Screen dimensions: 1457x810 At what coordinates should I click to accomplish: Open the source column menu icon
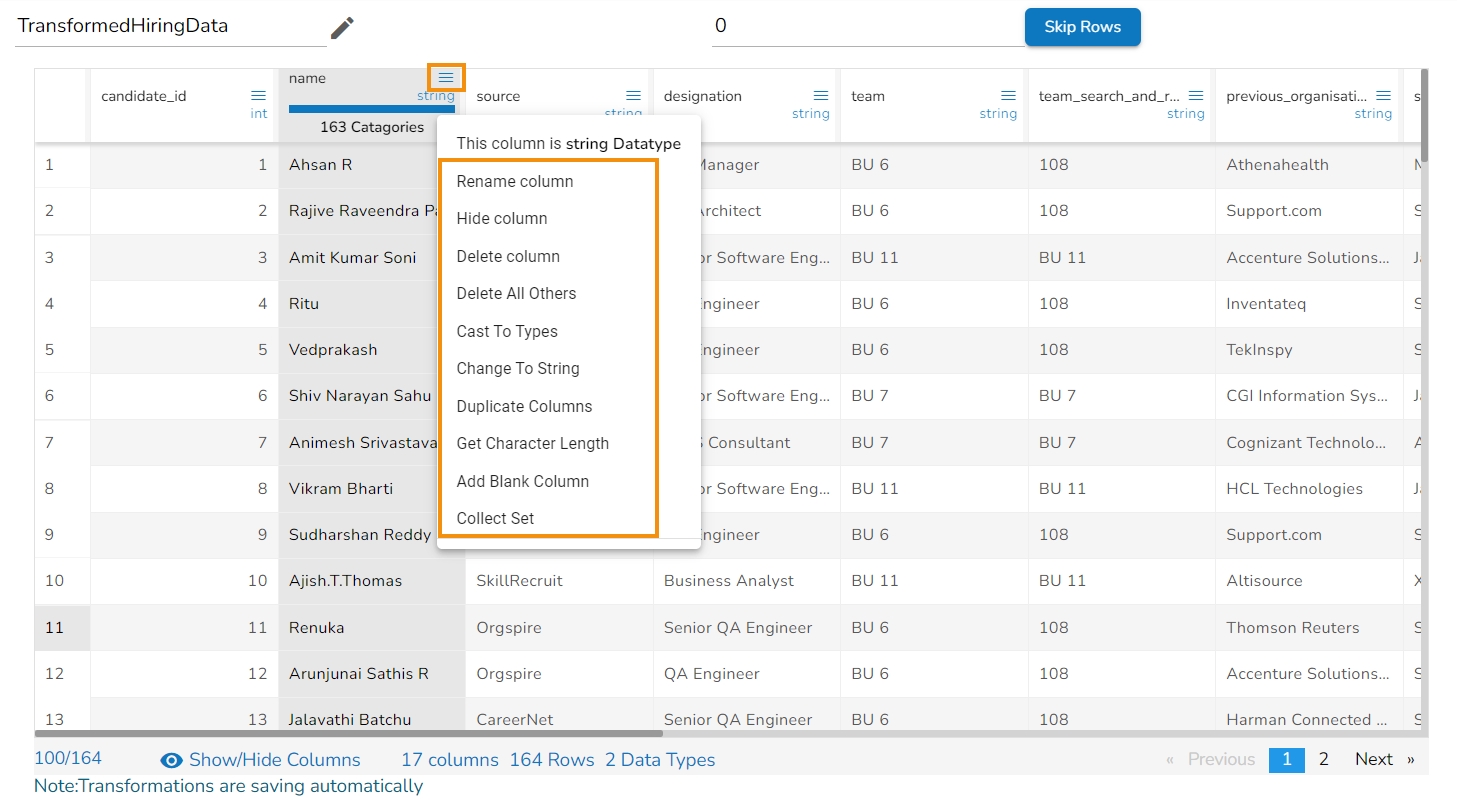coord(633,96)
